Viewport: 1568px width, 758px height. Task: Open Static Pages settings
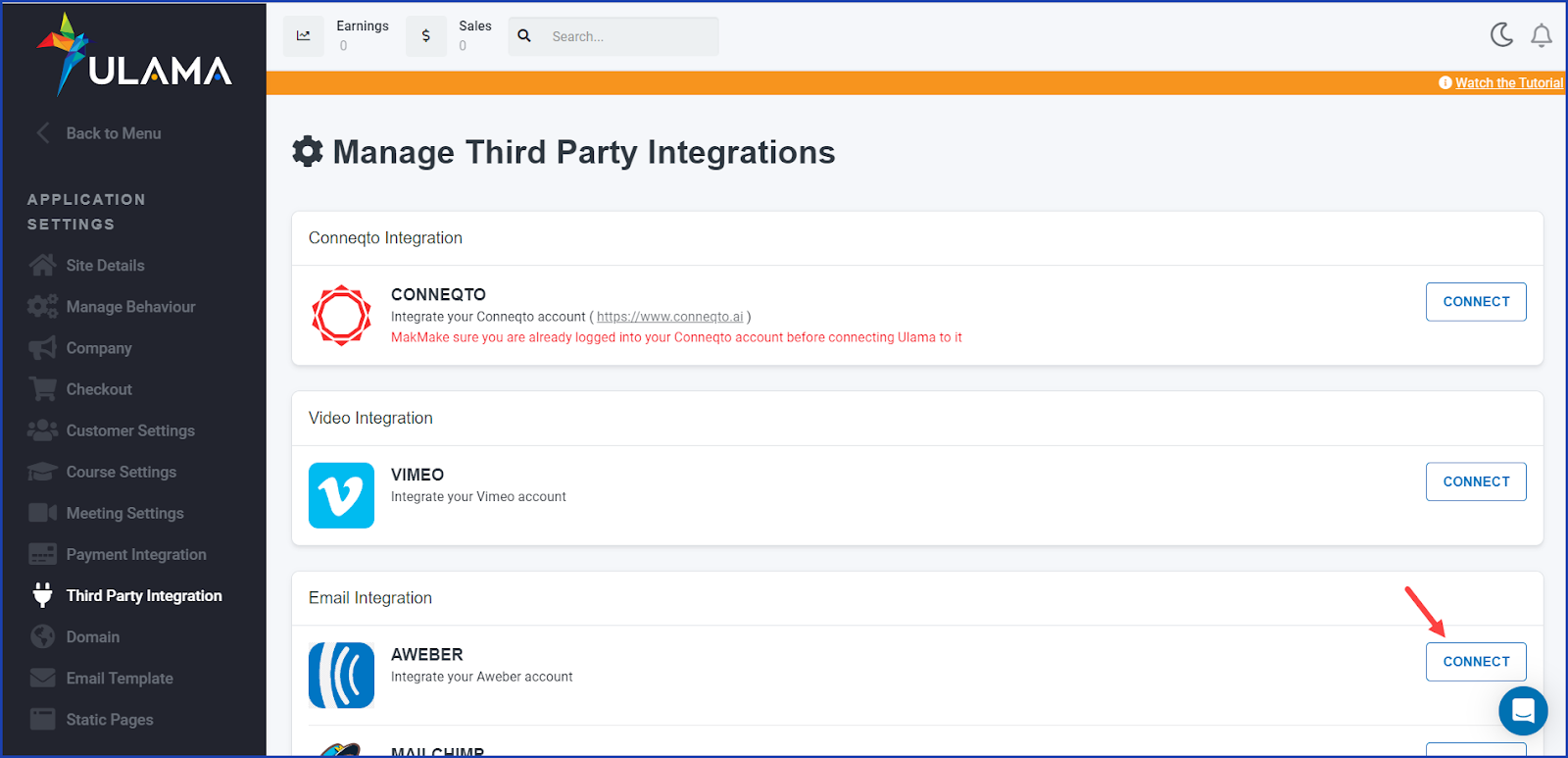coord(110,719)
